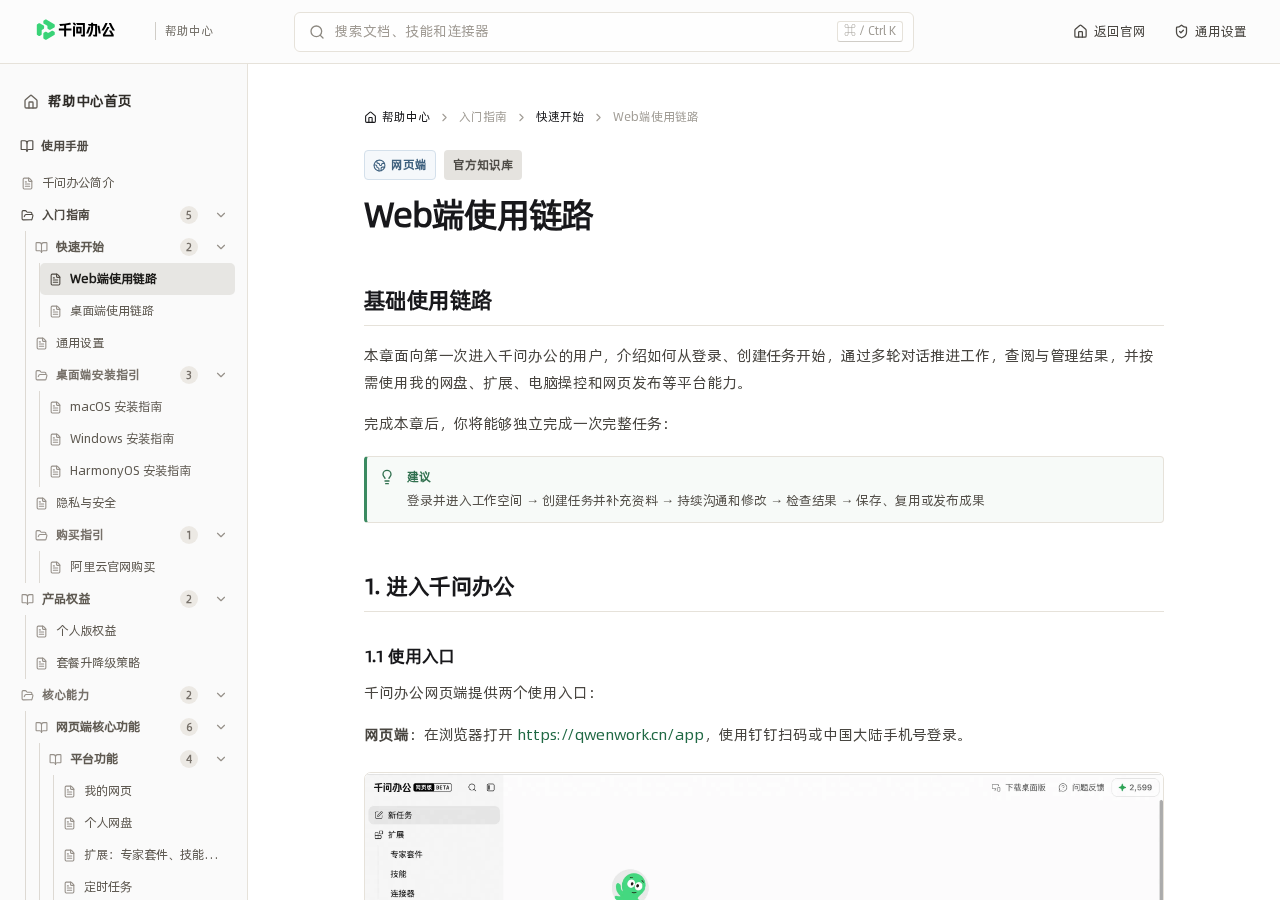This screenshot has width=1280, height=900.
Task: Collapse the 产品权益 chevron
Action: tap(221, 599)
